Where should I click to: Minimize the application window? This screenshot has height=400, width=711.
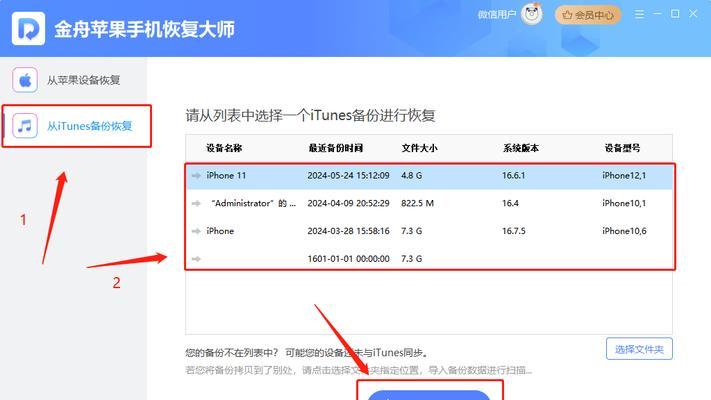coord(657,14)
